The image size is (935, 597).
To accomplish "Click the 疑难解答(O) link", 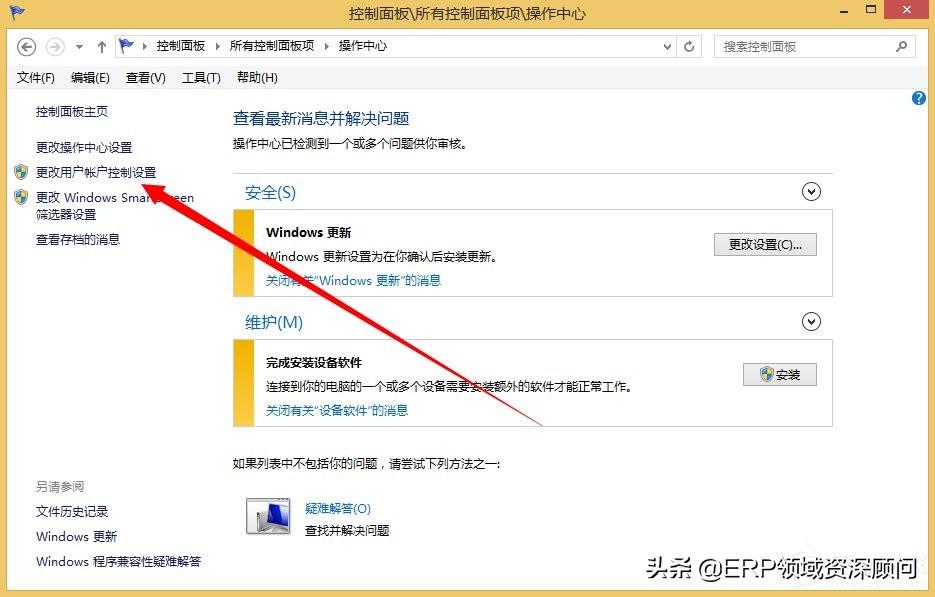I will point(337,509).
